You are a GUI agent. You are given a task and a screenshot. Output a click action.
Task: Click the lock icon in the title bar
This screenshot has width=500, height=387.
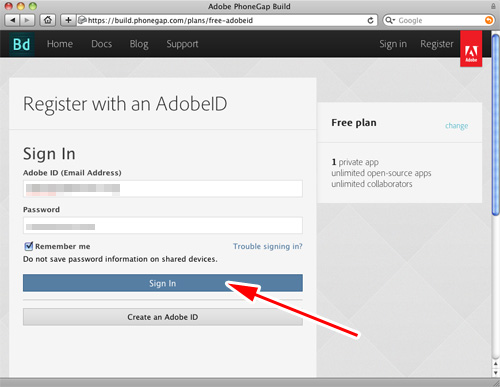(x=493, y=6)
